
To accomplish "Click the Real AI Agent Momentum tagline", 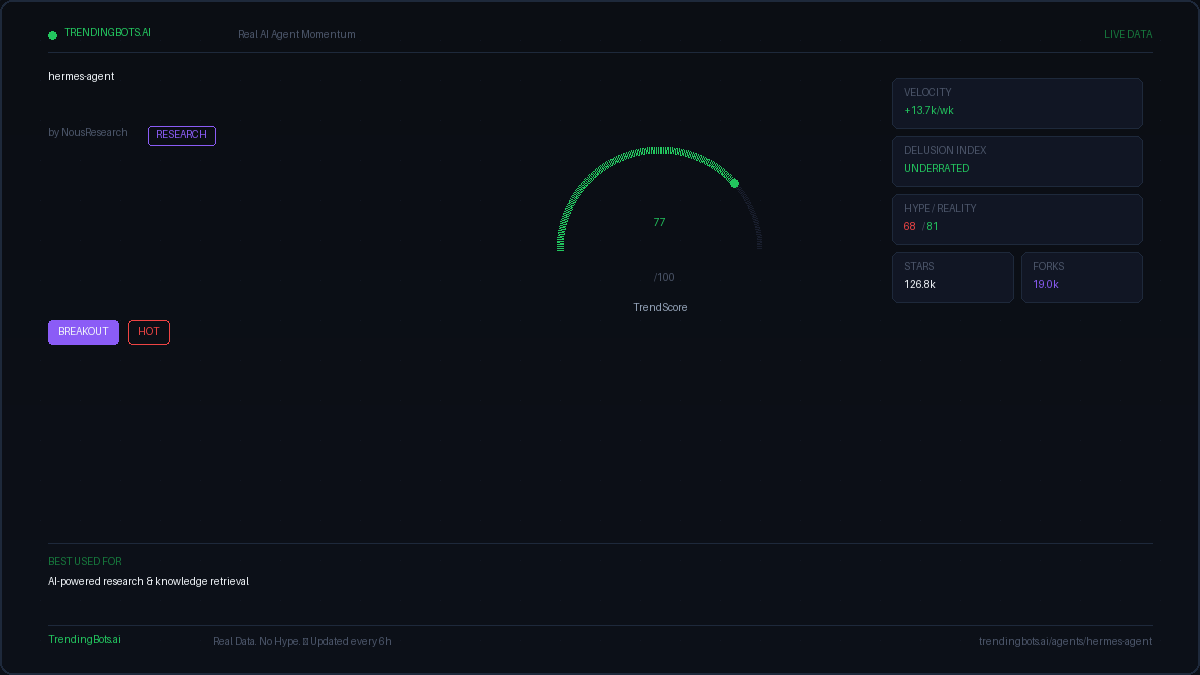I will click(x=297, y=35).
